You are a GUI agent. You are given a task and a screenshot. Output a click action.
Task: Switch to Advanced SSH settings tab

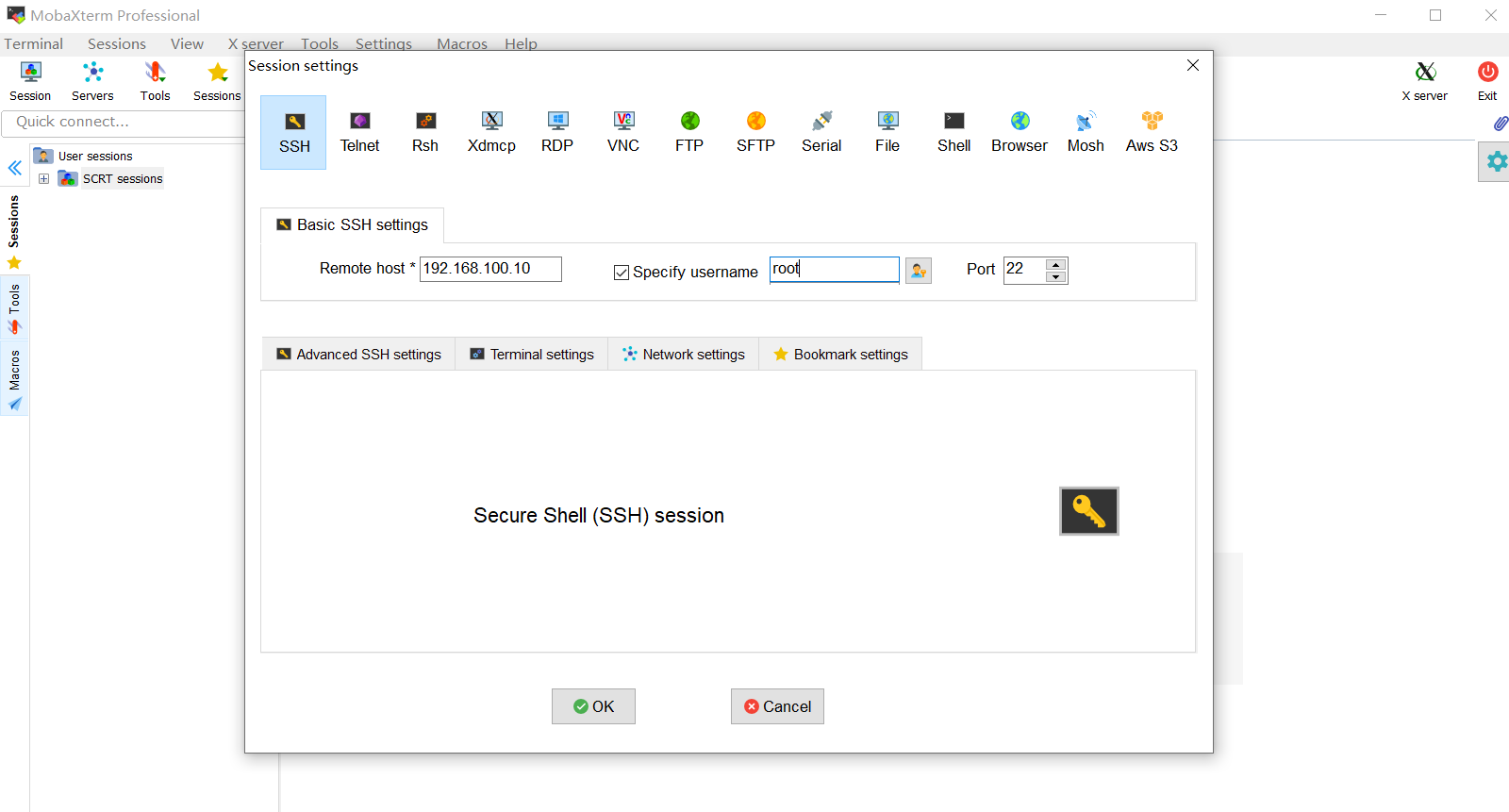358,355
